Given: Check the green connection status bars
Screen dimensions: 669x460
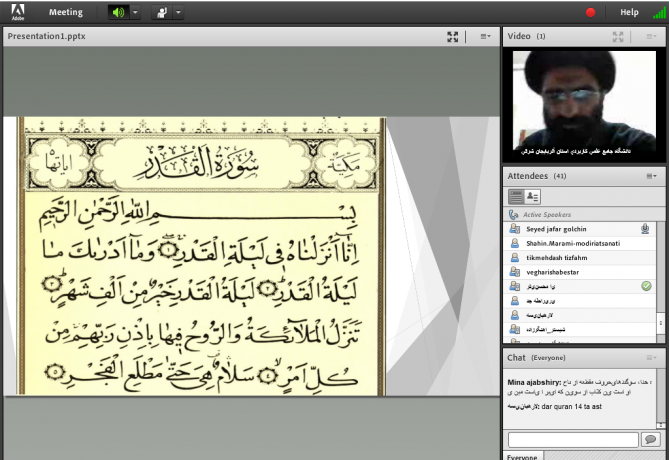Looking at the screenshot, I should click(x=657, y=13).
